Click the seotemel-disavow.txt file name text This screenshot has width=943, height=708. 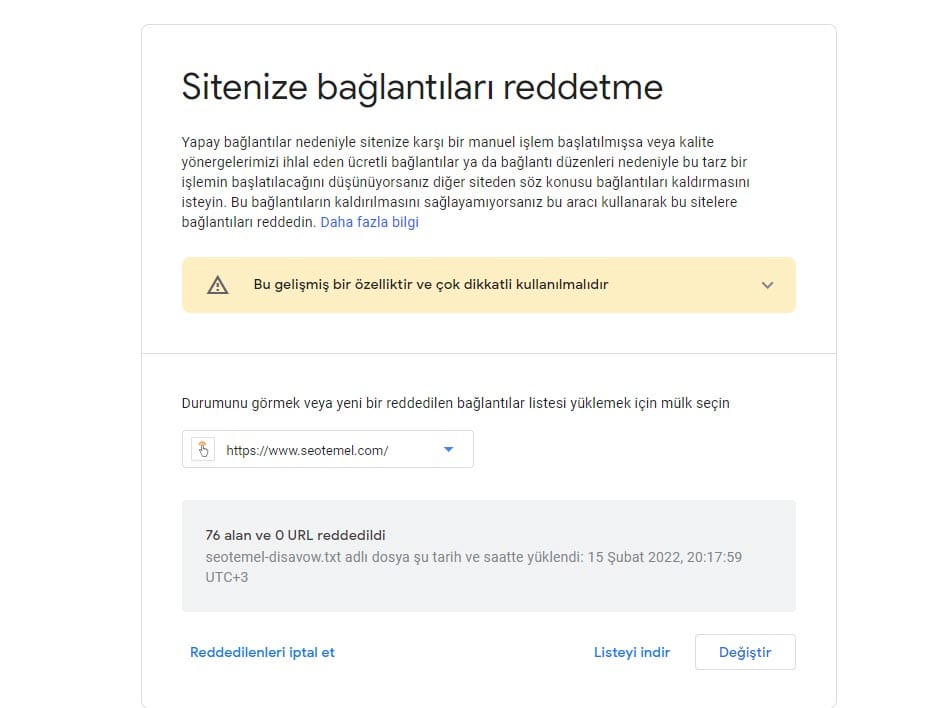274,557
